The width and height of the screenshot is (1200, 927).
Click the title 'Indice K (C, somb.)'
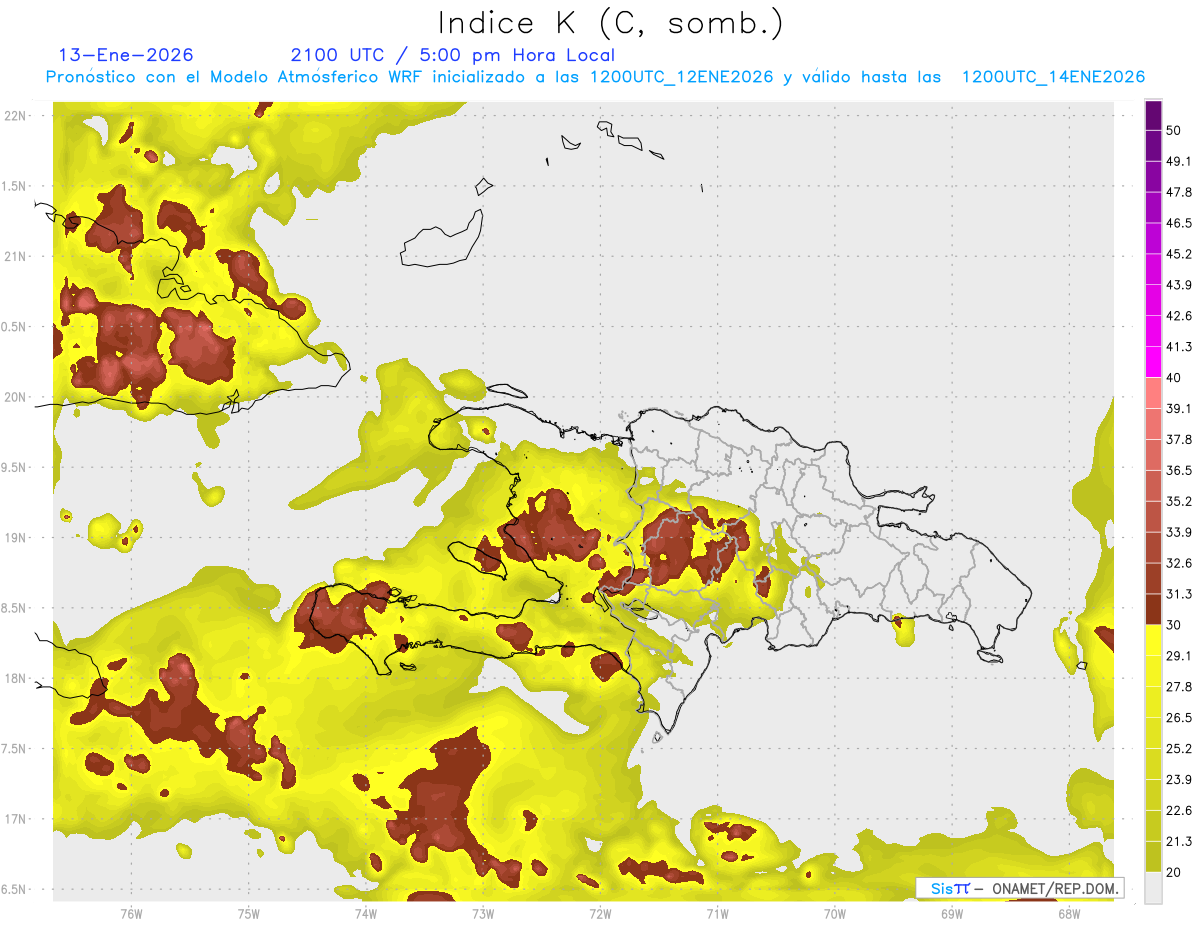pyautogui.click(x=610, y=23)
